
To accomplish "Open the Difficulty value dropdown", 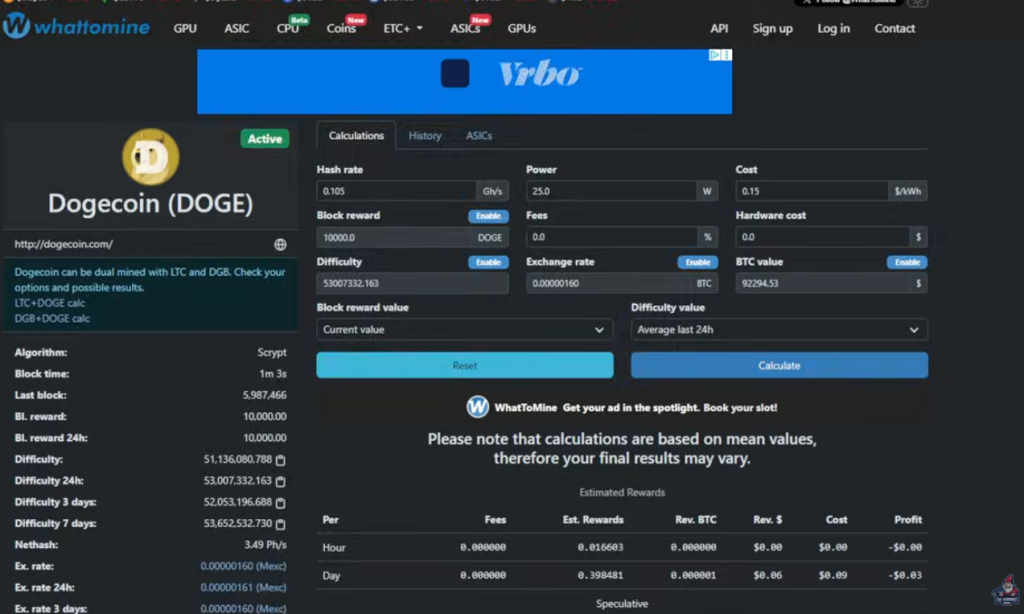I will pyautogui.click(x=779, y=329).
